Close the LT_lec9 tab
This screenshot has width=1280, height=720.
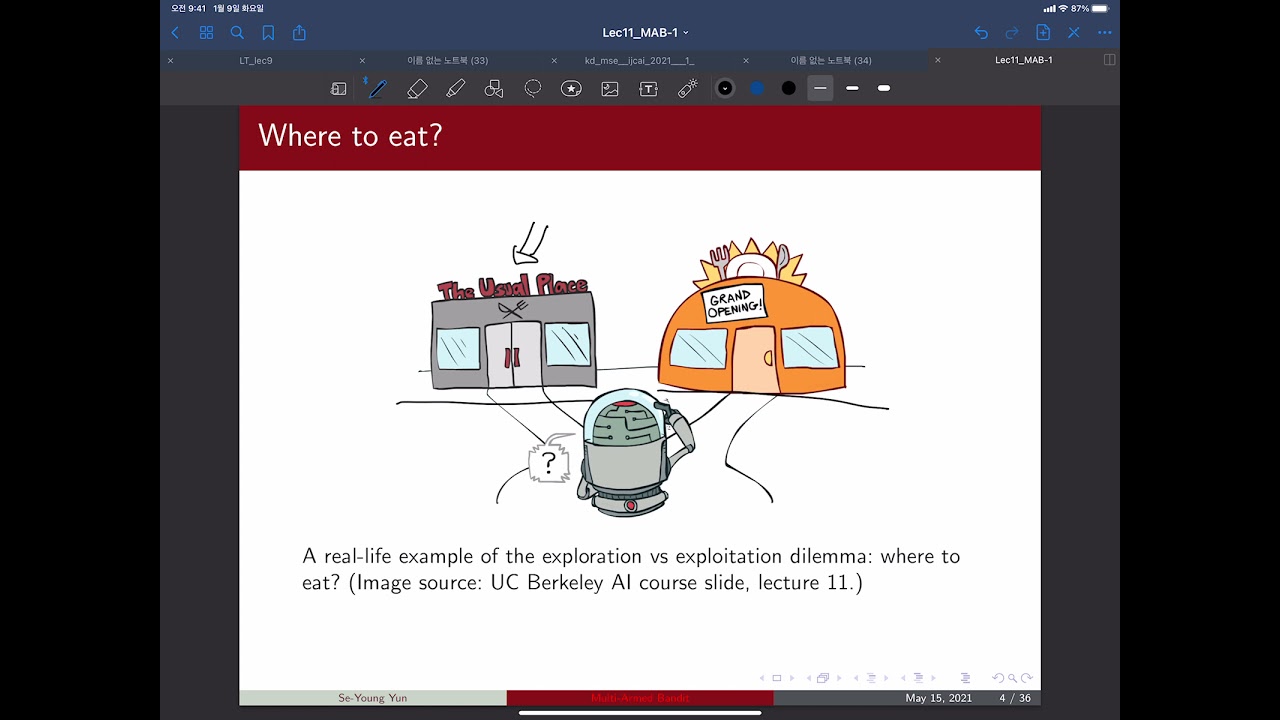tap(170, 60)
